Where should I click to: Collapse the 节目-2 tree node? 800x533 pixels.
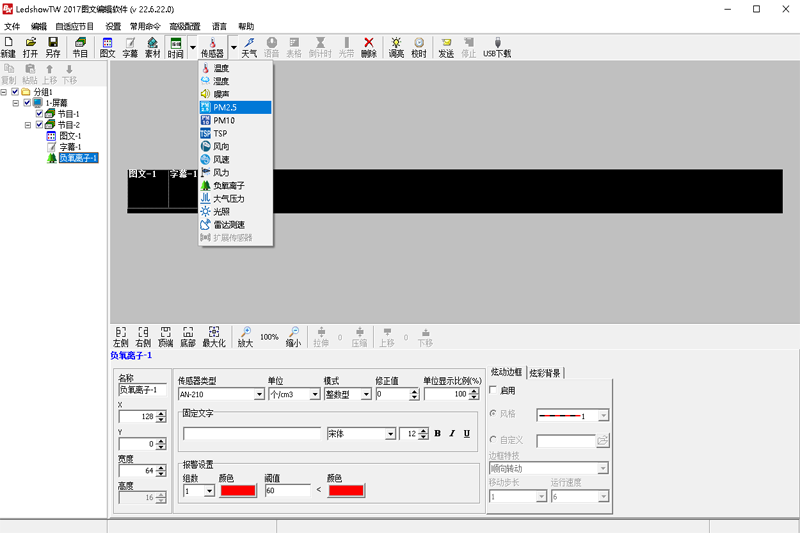tap(28, 125)
